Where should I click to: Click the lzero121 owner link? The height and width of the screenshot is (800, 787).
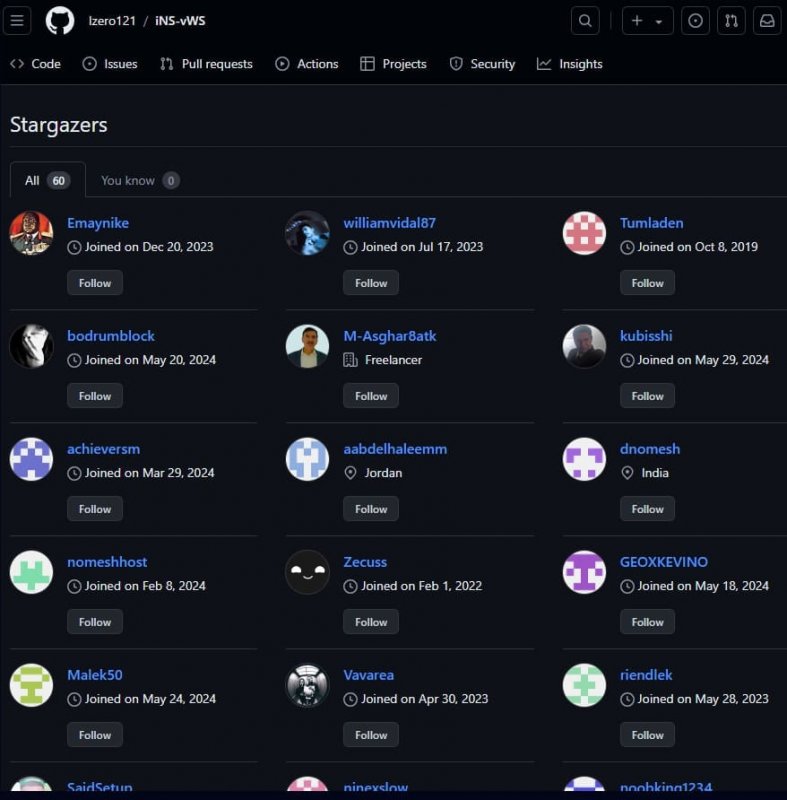[111, 21]
